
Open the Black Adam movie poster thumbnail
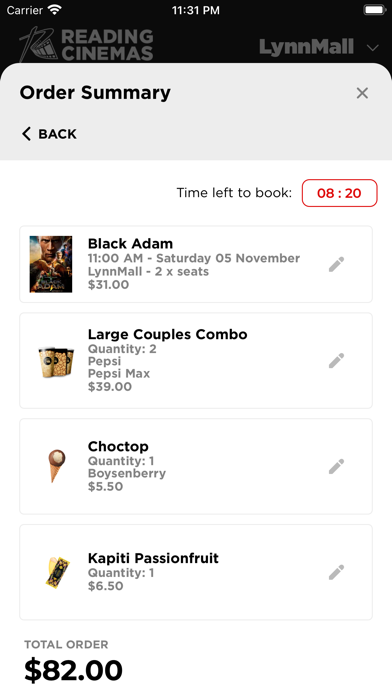pyautogui.click(x=51, y=264)
